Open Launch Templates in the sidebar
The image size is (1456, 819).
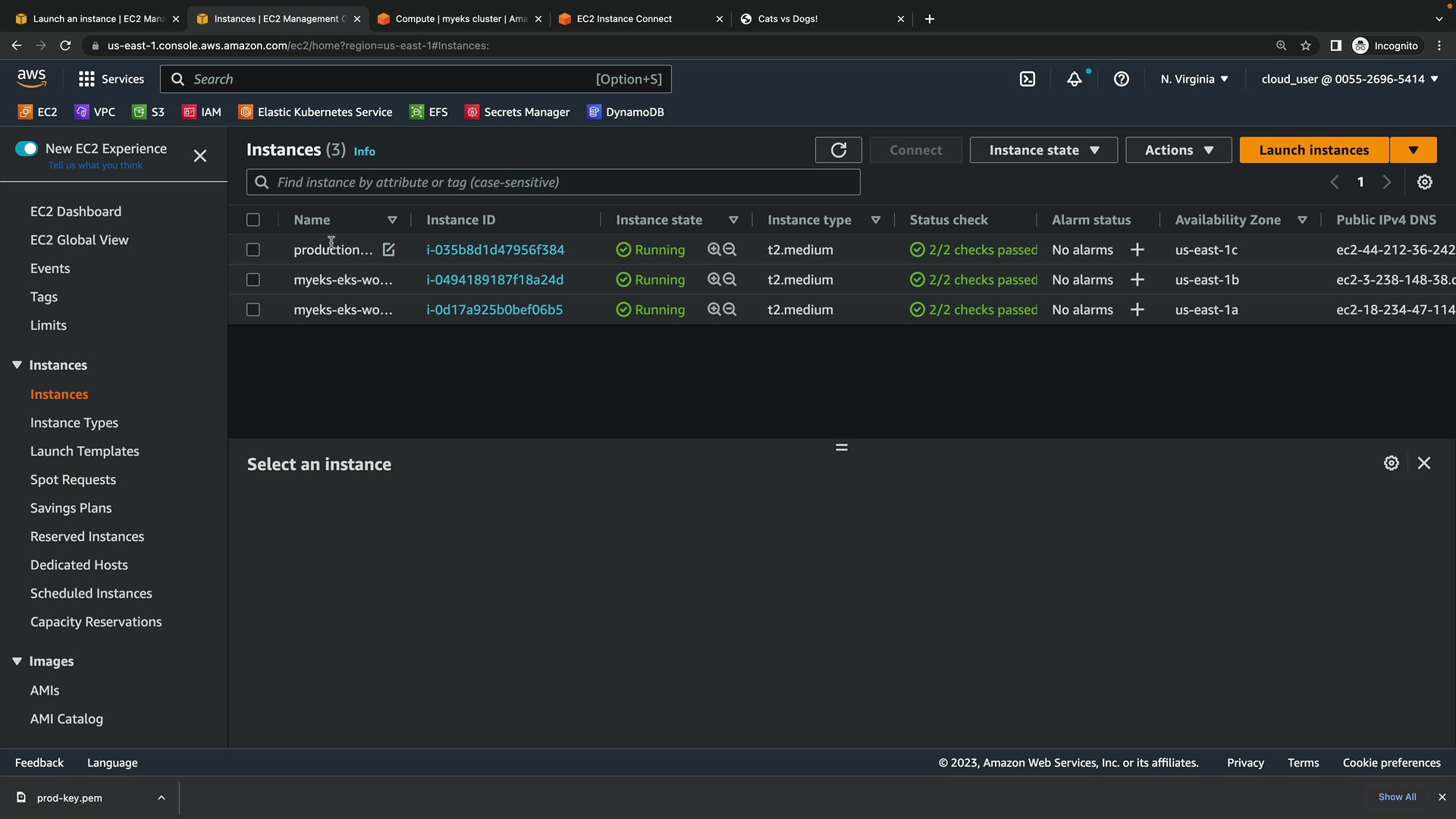(85, 451)
